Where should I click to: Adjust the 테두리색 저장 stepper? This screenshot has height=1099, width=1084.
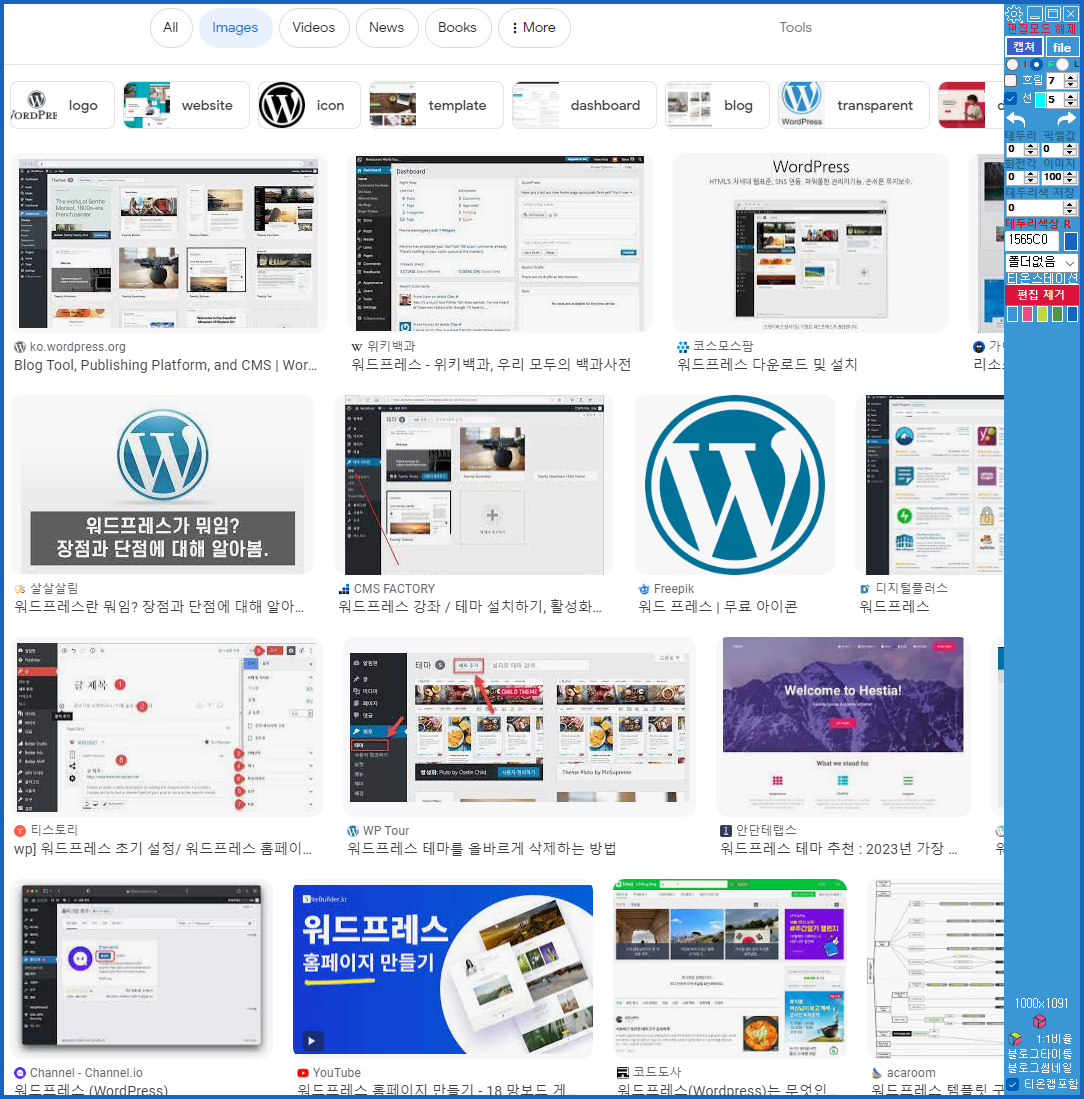[1070, 207]
